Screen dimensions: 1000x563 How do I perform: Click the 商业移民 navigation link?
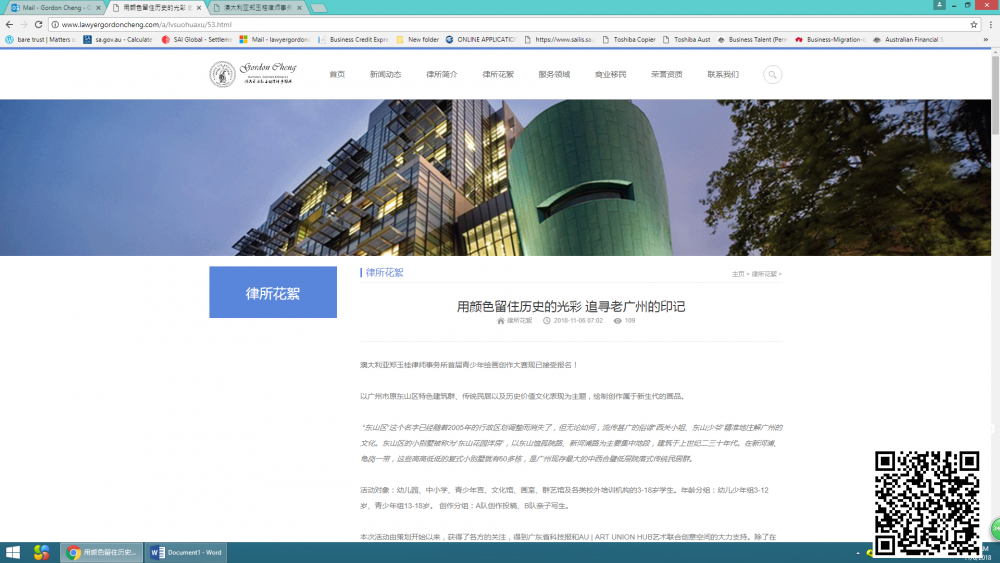[610, 75]
